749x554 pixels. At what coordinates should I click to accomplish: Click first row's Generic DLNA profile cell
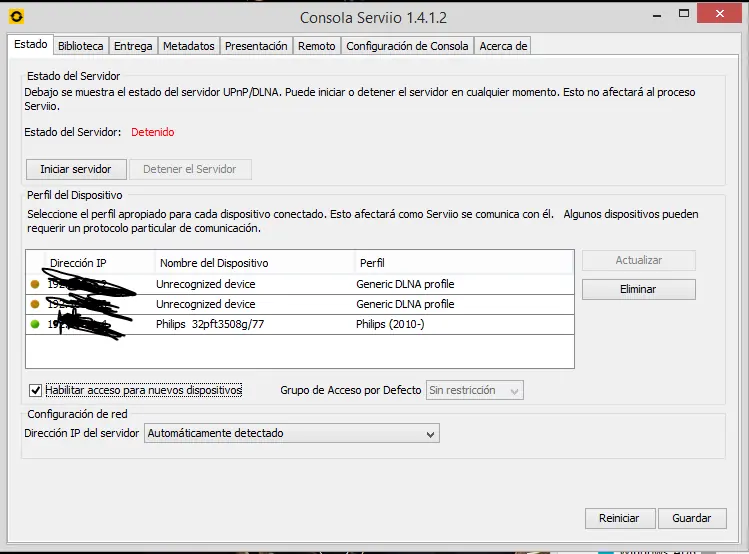pos(405,284)
